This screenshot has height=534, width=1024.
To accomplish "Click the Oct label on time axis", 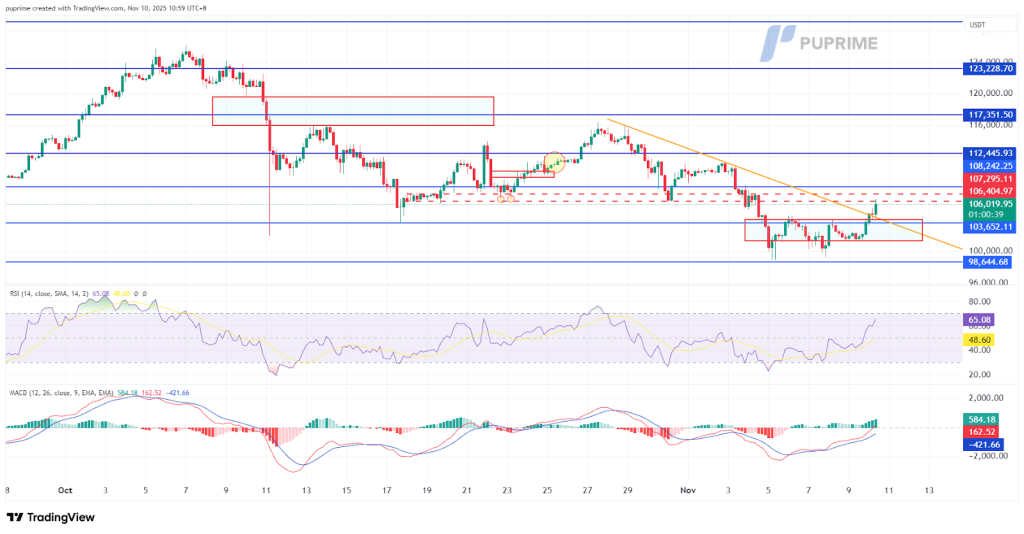I will pos(66,490).
